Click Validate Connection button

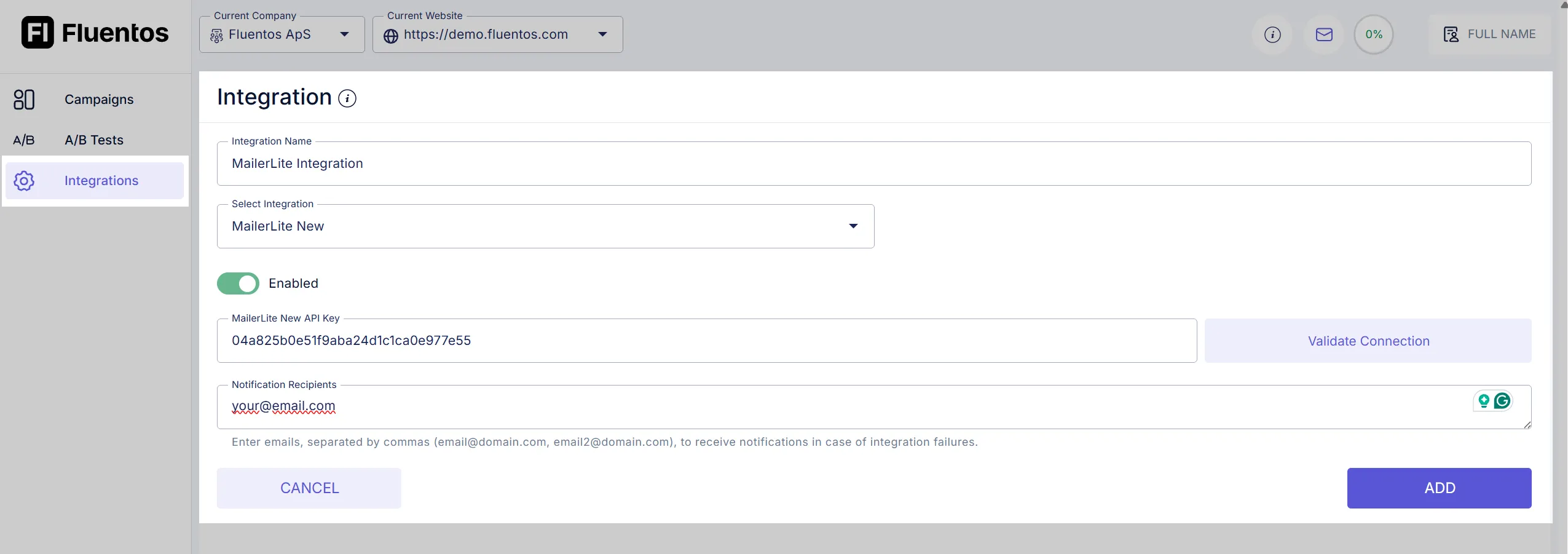coord(1368,341)
